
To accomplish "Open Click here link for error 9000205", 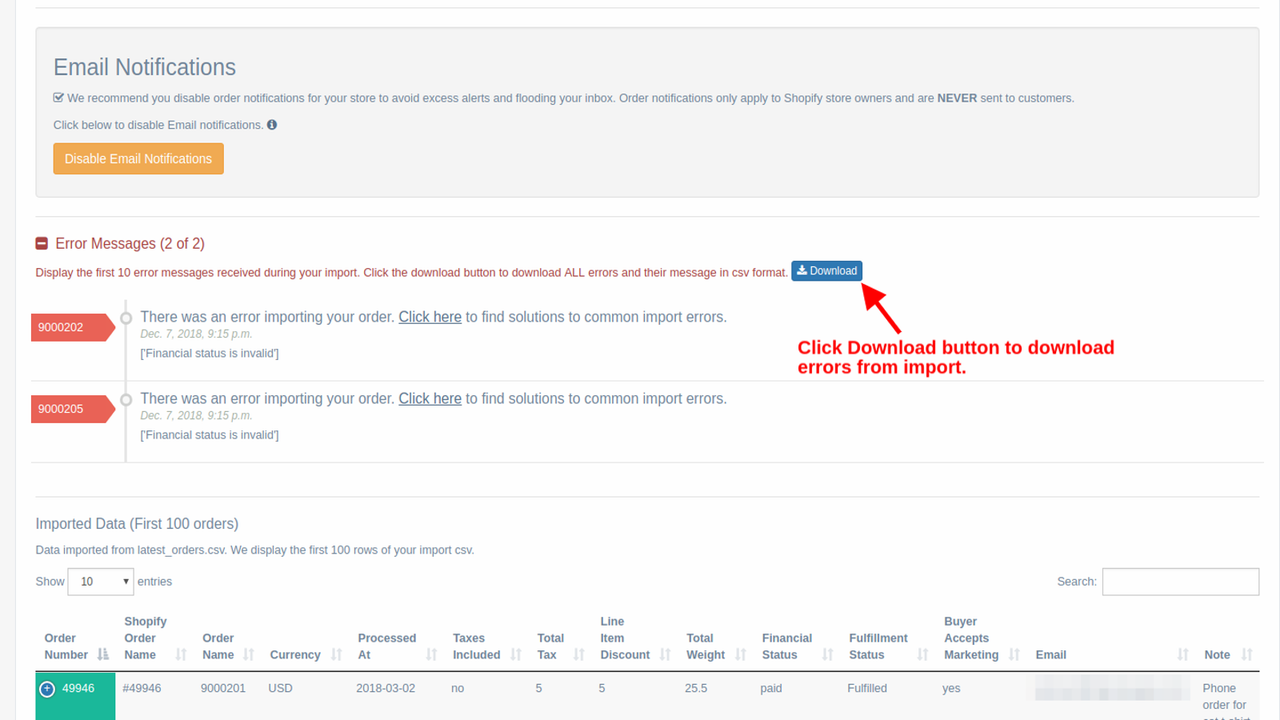I will coord(430,397).
